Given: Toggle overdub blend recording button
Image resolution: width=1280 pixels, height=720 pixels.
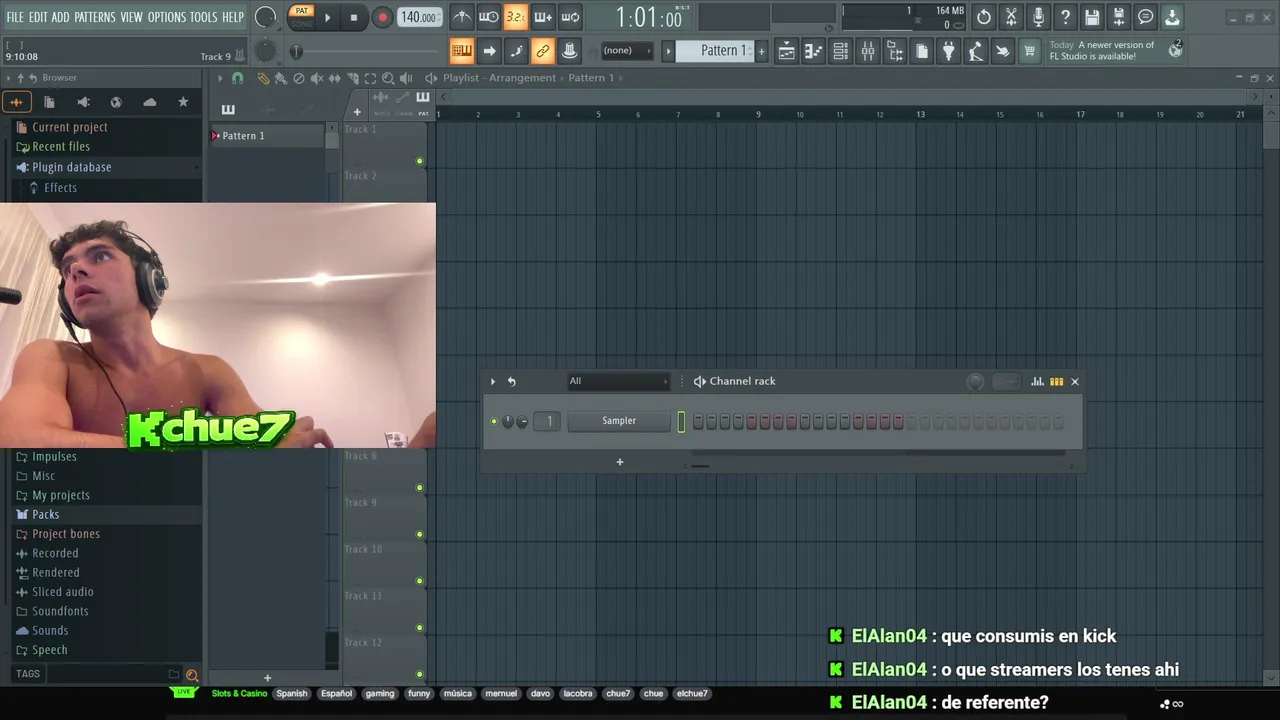Looking at the screenshot, I should (542, 17).
